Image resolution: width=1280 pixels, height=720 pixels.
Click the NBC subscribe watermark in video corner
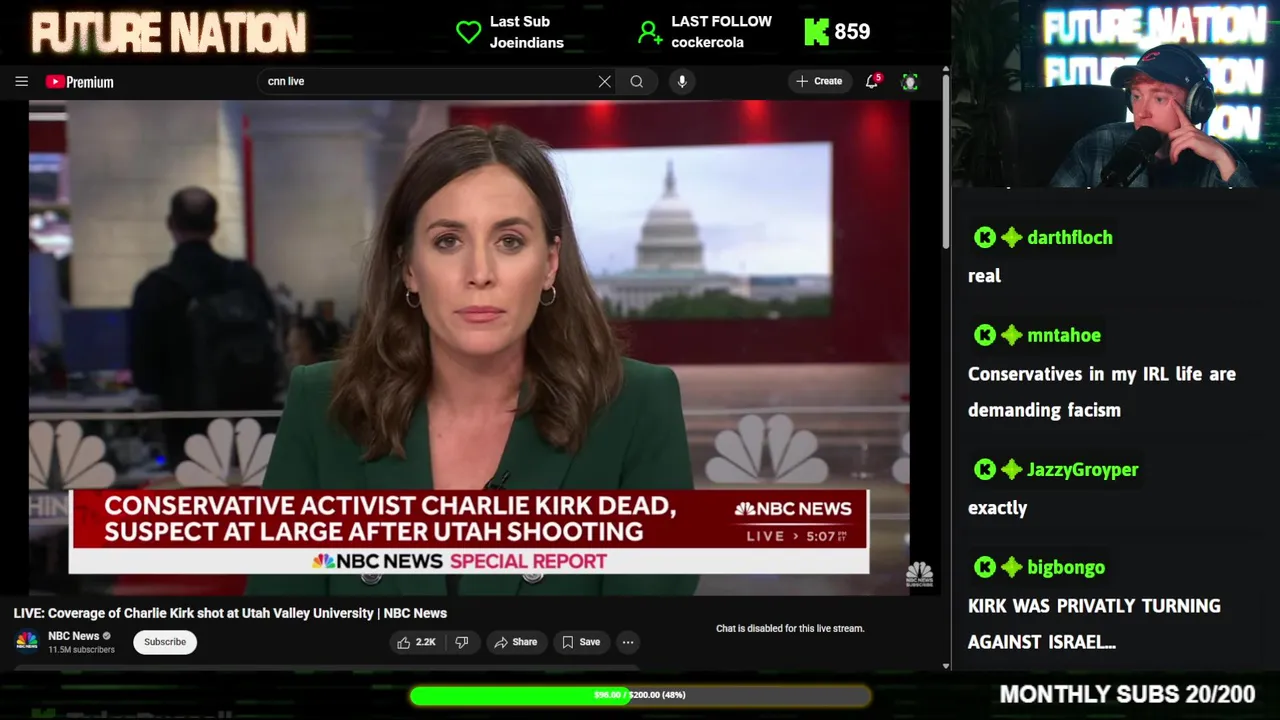[x=919, y=574]
